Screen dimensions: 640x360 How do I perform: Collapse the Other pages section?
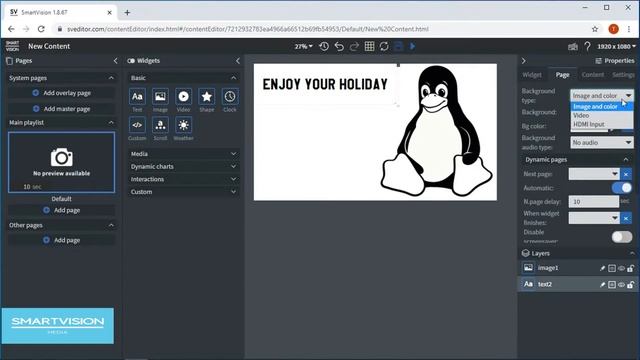111,225
